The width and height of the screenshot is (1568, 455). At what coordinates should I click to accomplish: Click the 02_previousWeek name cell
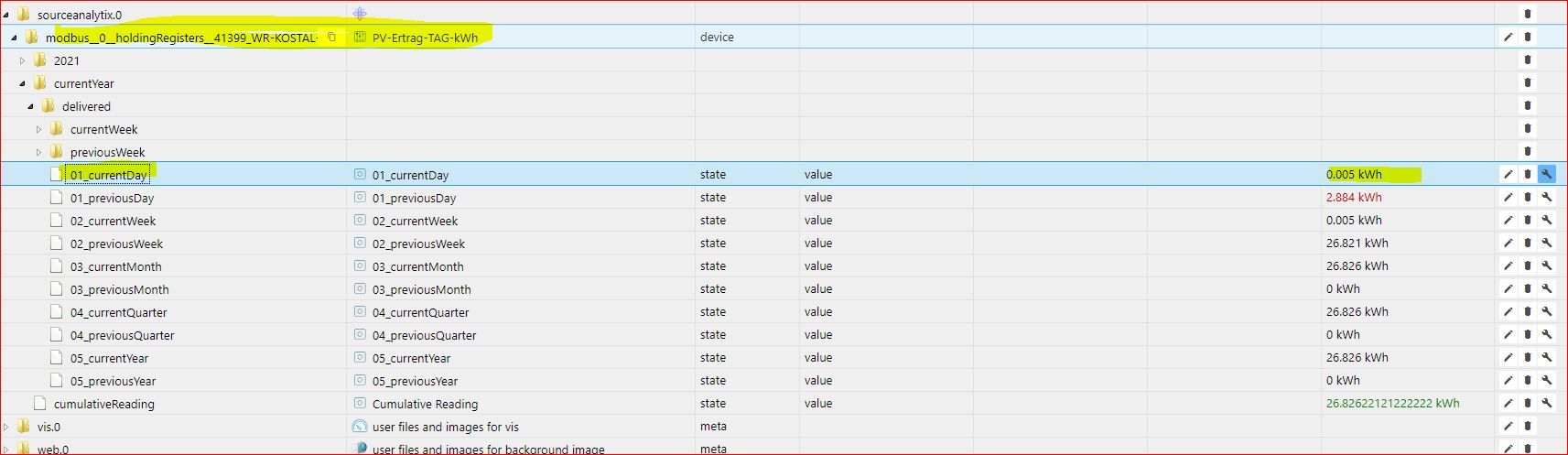tap(418, 244)
